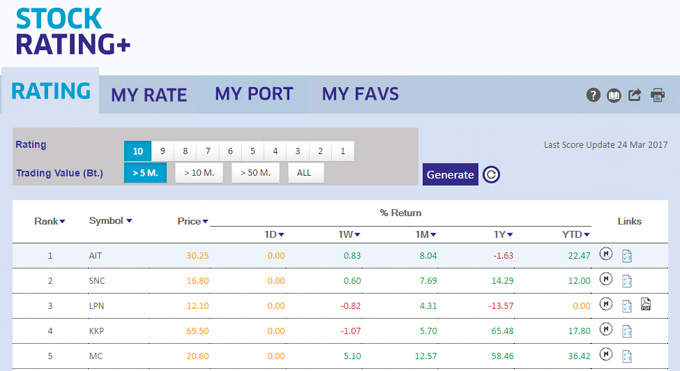
Task: Open the document icon in LPN row
Action: (627, 306)
